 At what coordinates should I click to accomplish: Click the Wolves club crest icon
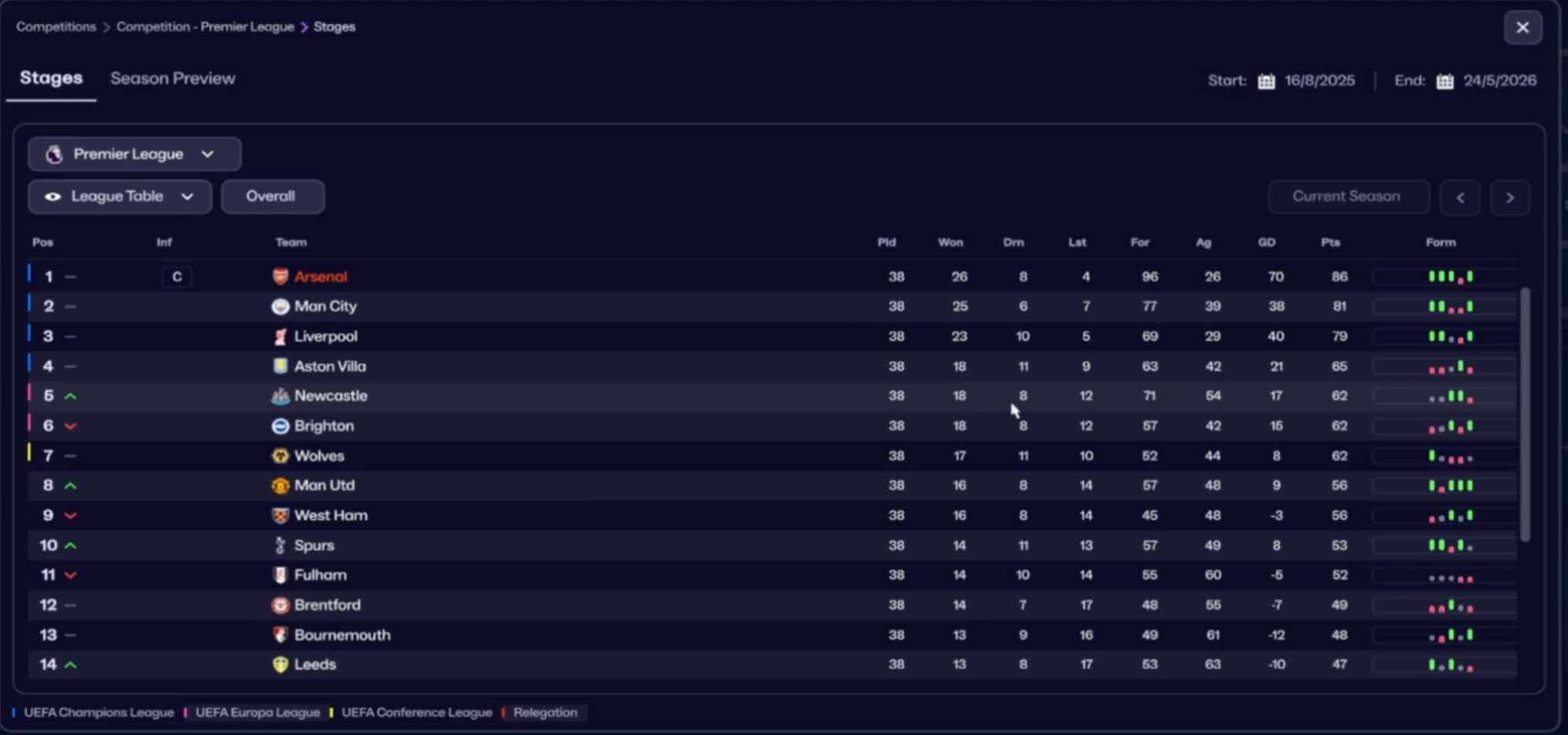(x=280, y=456)
